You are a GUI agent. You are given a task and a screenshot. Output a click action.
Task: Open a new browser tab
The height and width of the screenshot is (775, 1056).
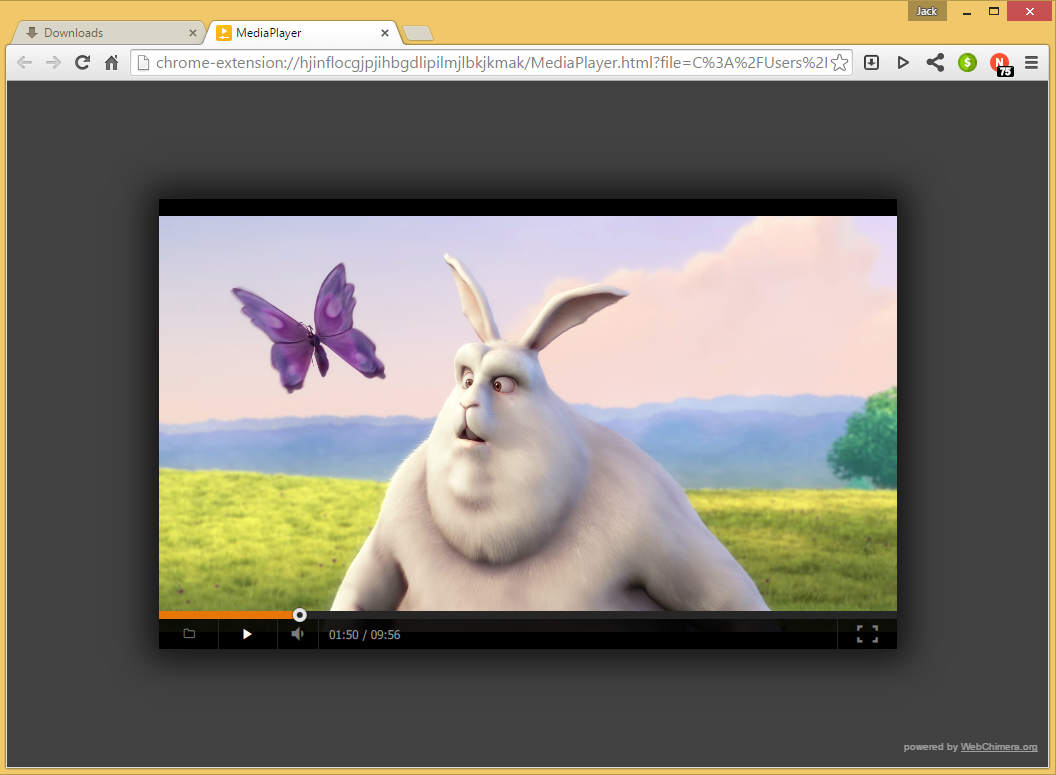(x=418, y=33)
